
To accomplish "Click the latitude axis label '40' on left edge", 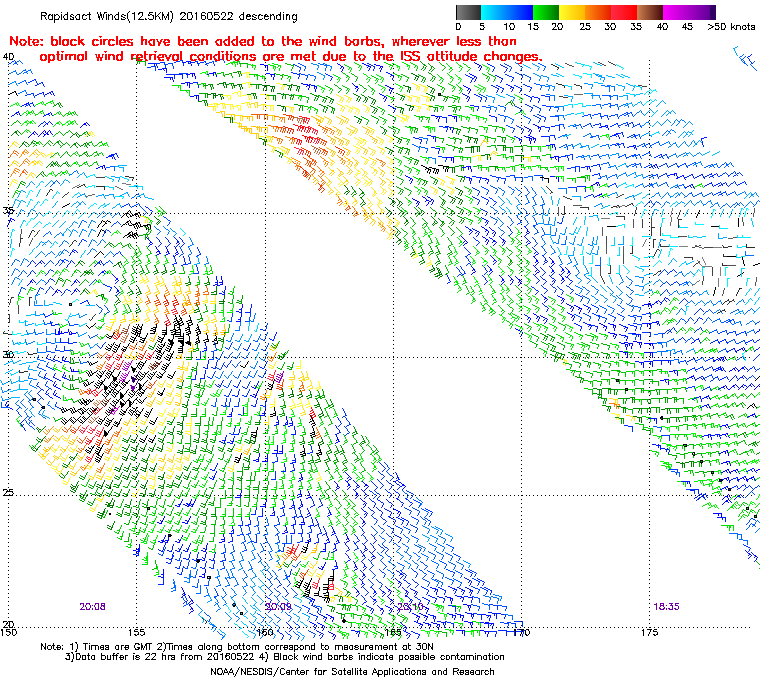I will [8, 57].
